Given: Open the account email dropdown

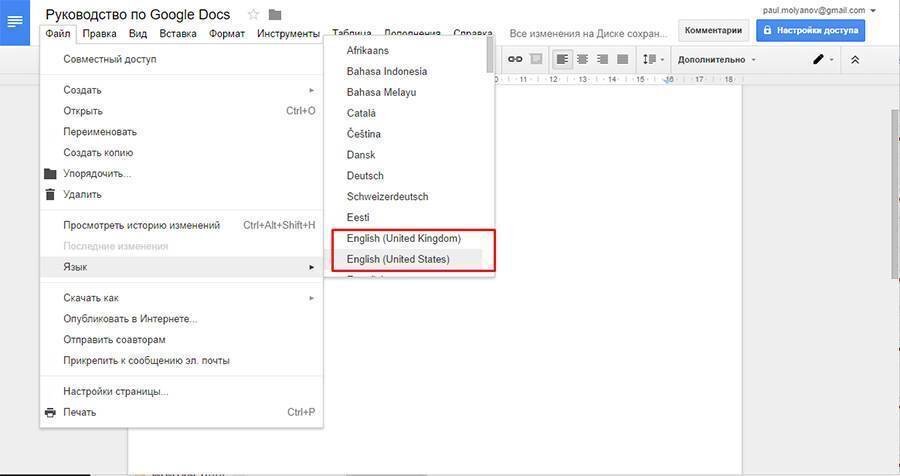Looking at the screenshot, I should click(819, 10).
